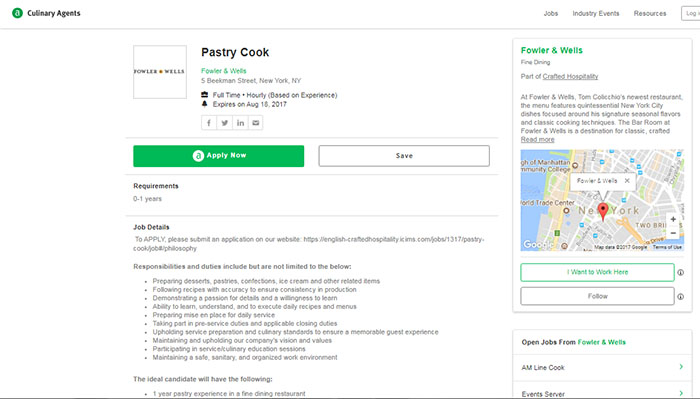700x399 pixels.
Task: Expand the AM Line Cook job arrow
Action: click(x=681, y=367)
